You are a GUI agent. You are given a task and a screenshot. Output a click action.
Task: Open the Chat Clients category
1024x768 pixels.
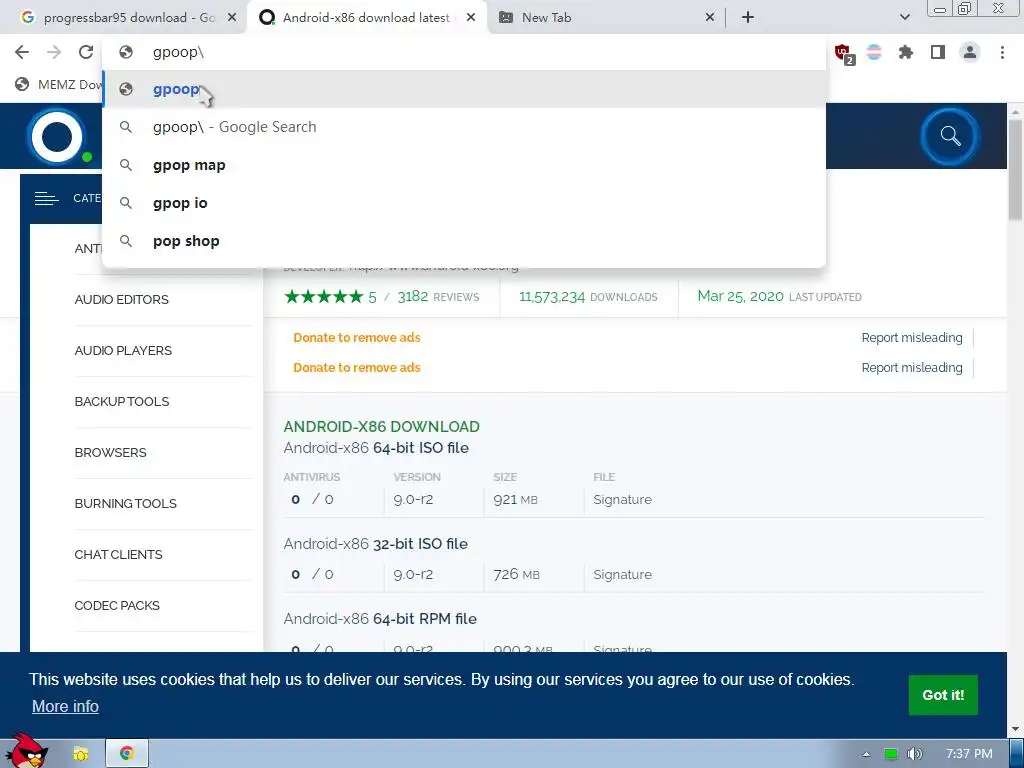click(x=118, y=554)
